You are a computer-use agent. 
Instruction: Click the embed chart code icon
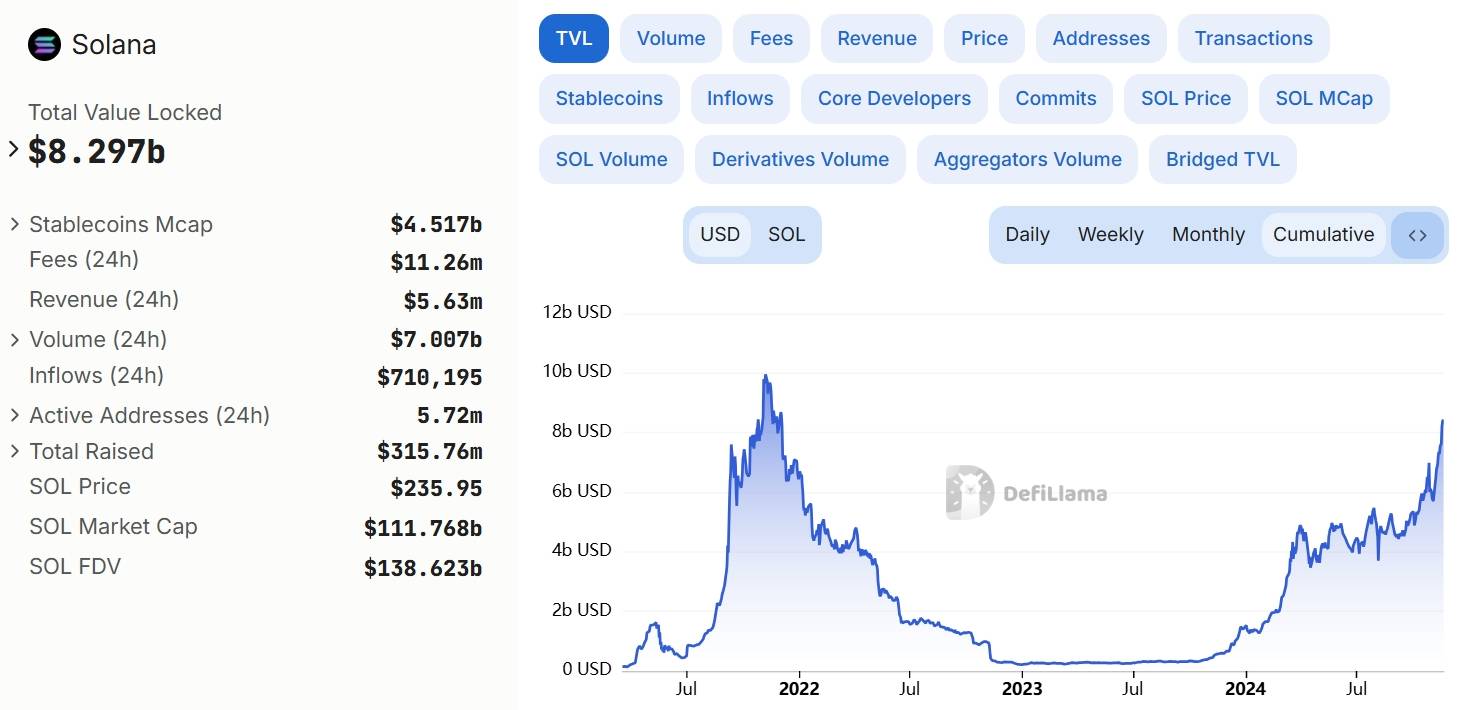[1417, 235]
